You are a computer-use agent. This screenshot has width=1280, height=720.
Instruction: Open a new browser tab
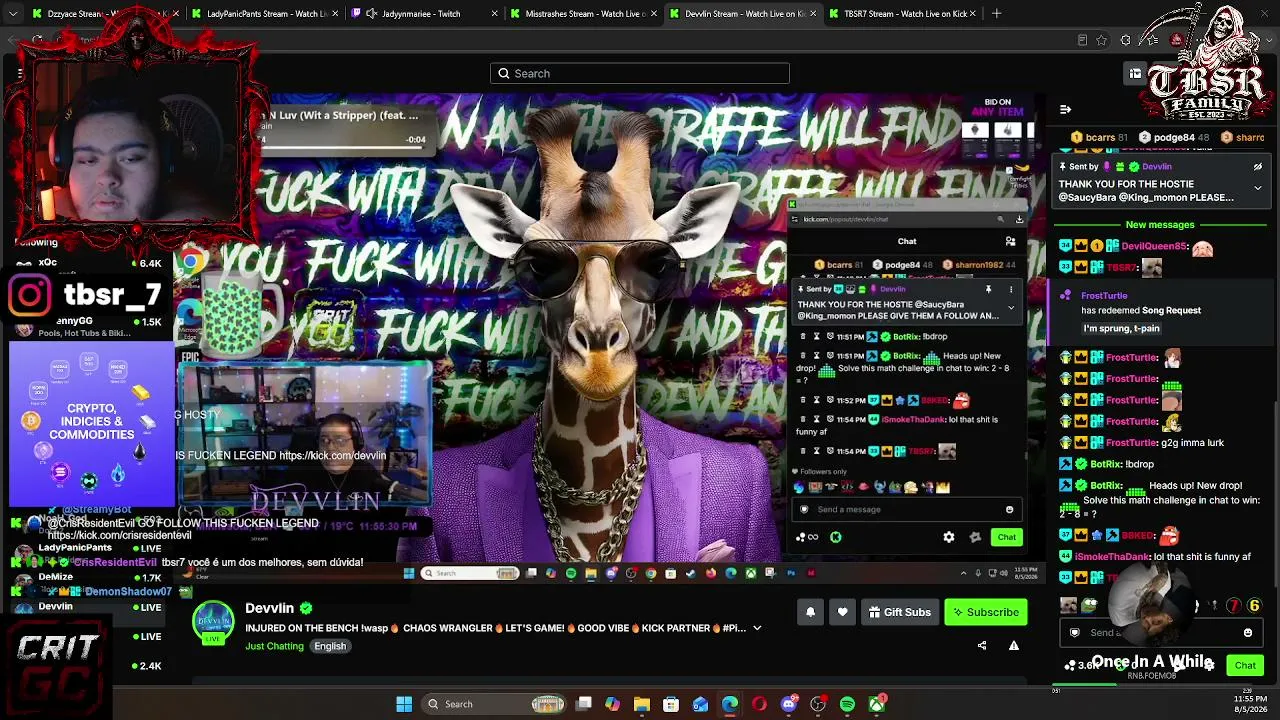996,14
